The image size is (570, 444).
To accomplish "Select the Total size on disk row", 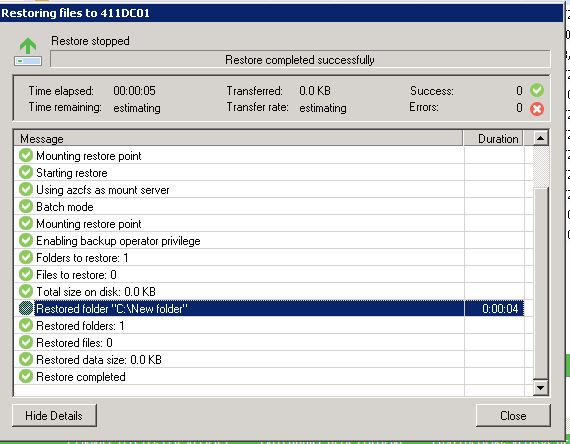I will [269, 291].
